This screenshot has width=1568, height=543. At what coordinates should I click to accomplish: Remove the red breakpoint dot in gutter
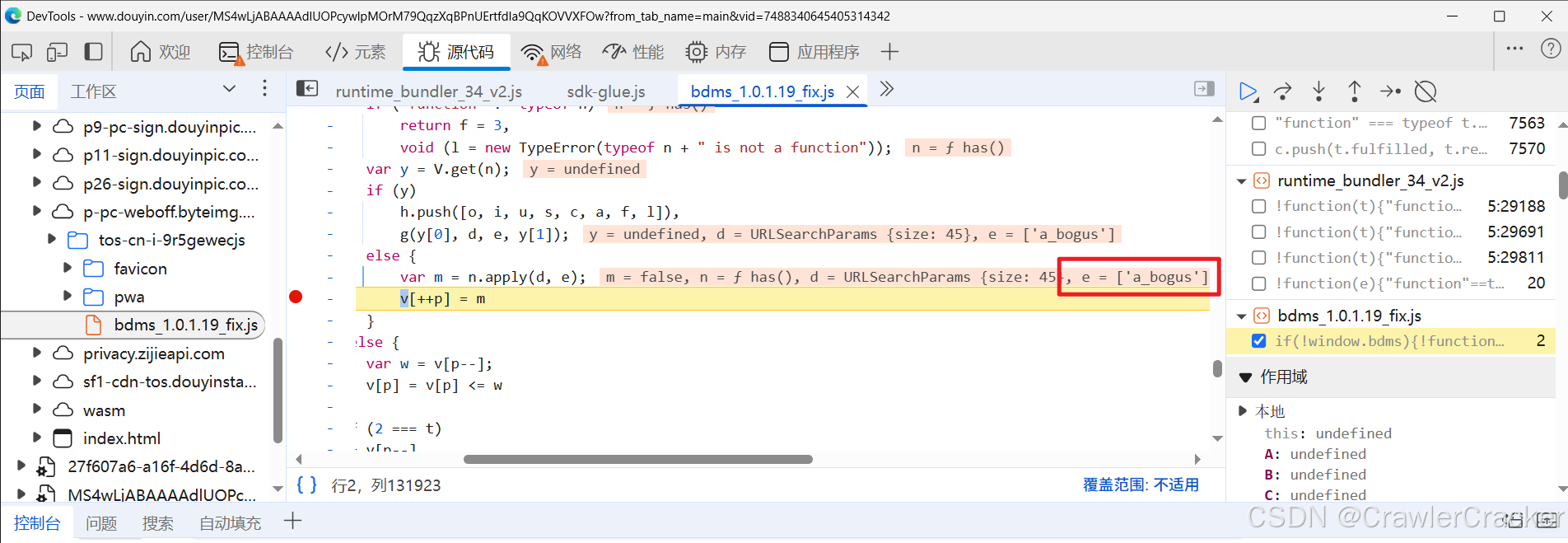pyautogui.click(x=296, y=297)
